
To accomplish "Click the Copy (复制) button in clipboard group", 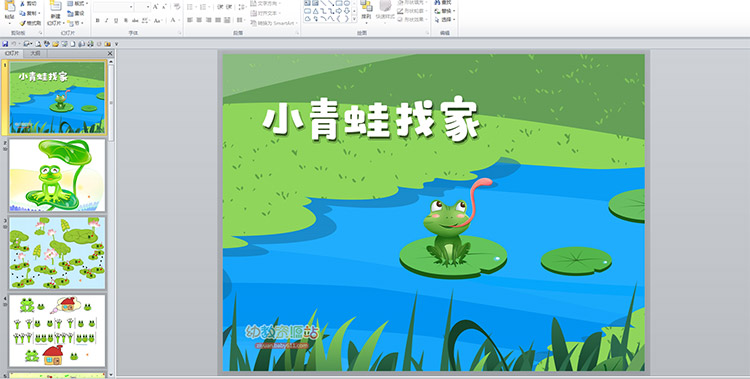I will pyautogui.click(x=30, y=13).
